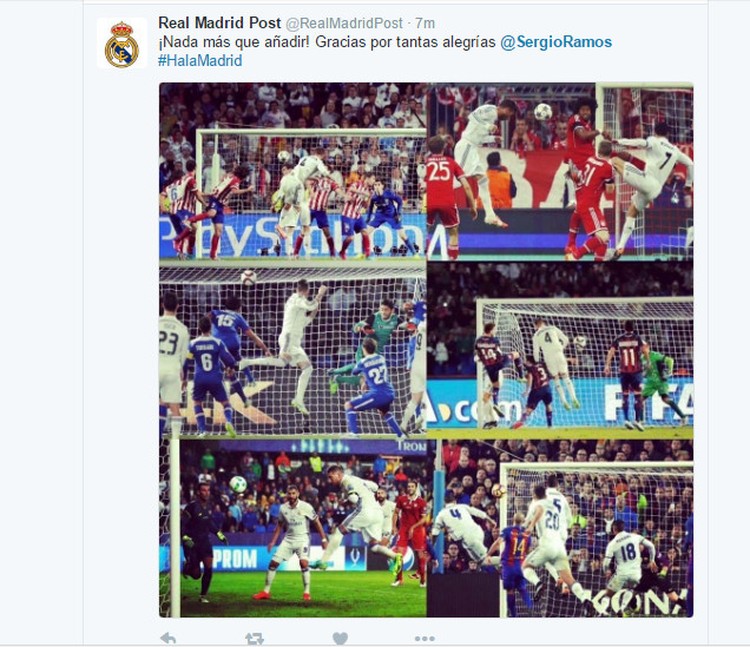750x647 pixels.
Task: Retweet the Real Madrid Post tweet
Action: point(254,638)
